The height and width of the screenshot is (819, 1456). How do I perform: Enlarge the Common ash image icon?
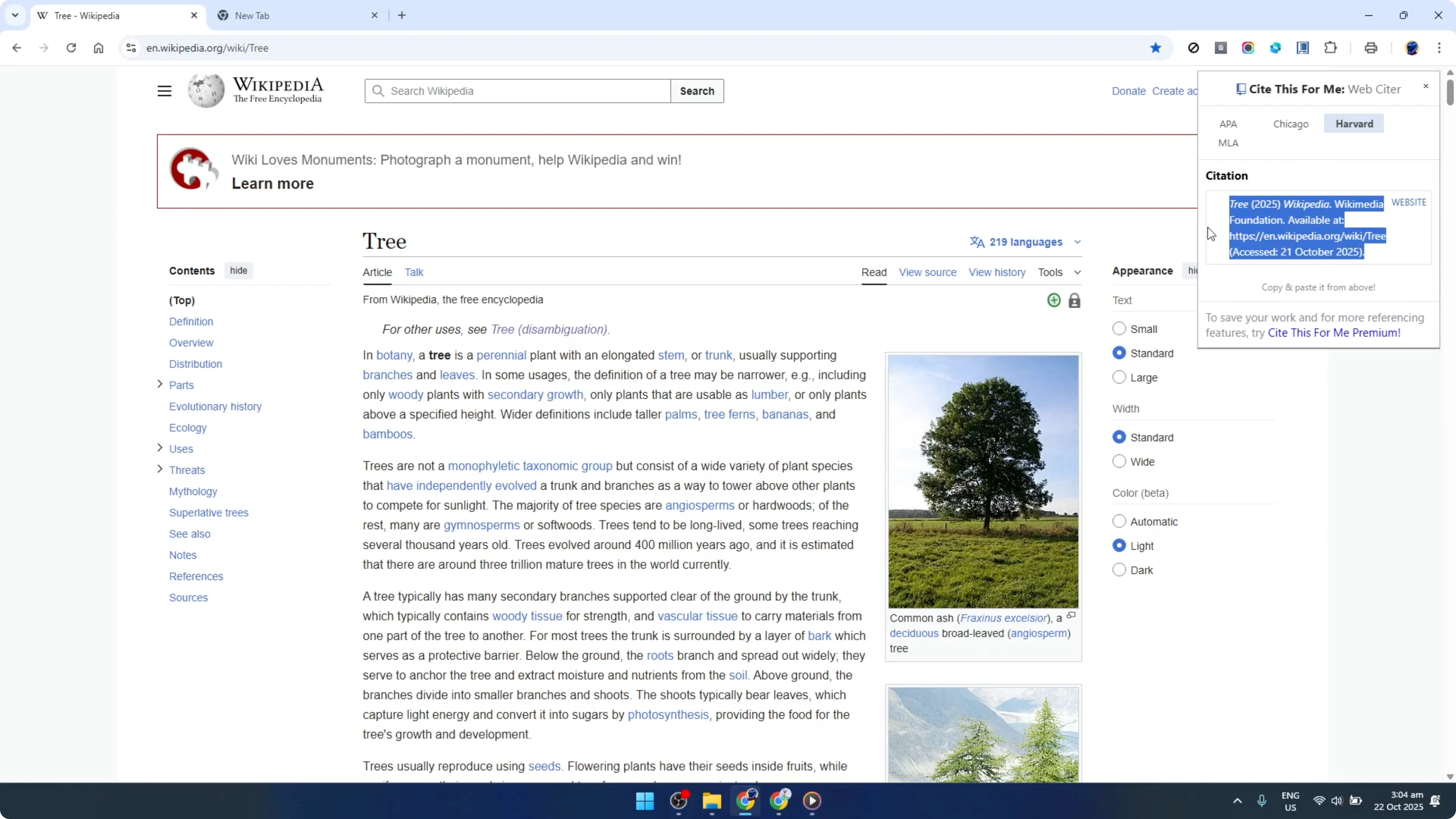click(x=1071, y=616)
